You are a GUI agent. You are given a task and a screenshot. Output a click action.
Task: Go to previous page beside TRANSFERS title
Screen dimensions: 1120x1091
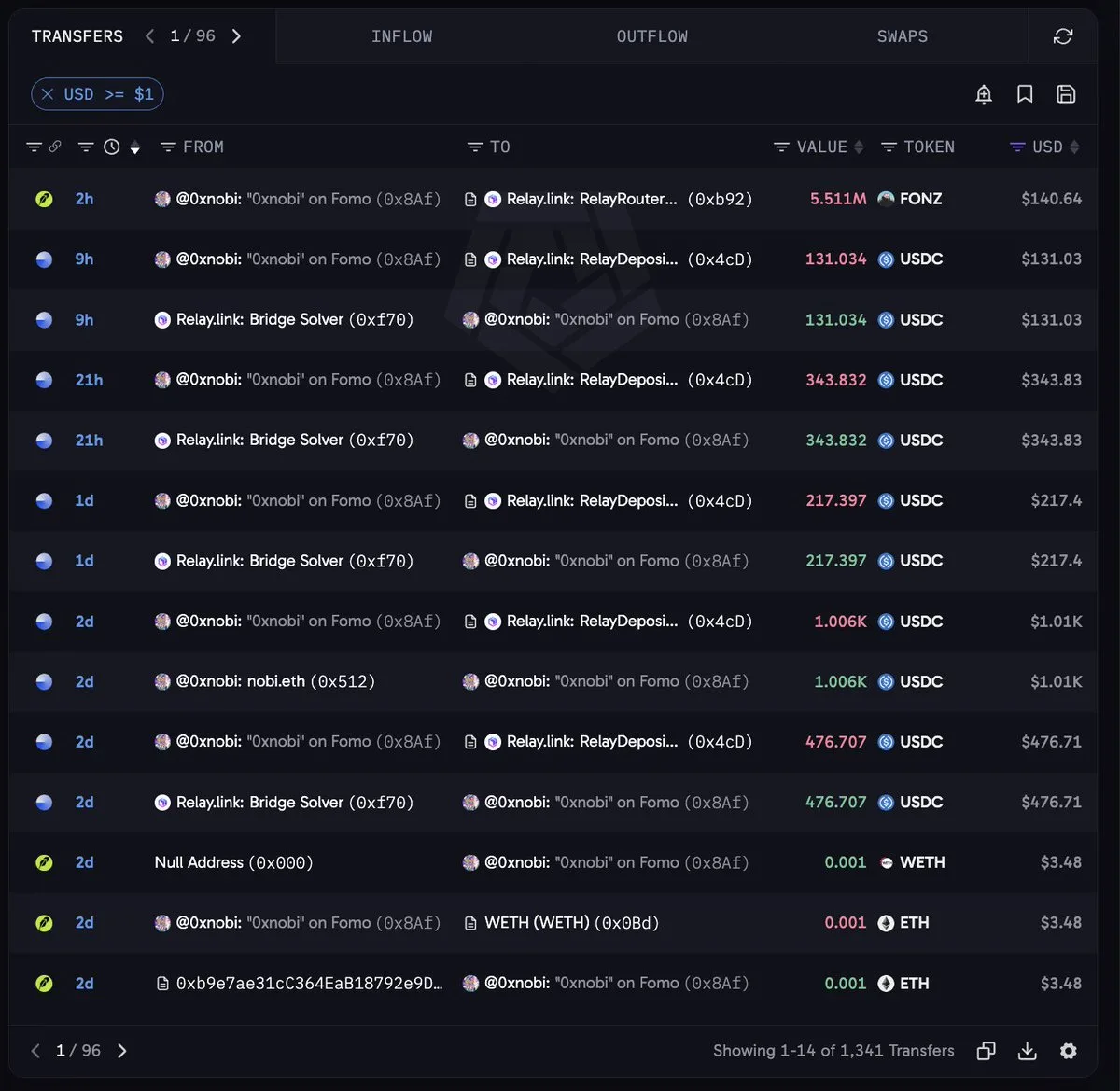[x=150, y=36]
